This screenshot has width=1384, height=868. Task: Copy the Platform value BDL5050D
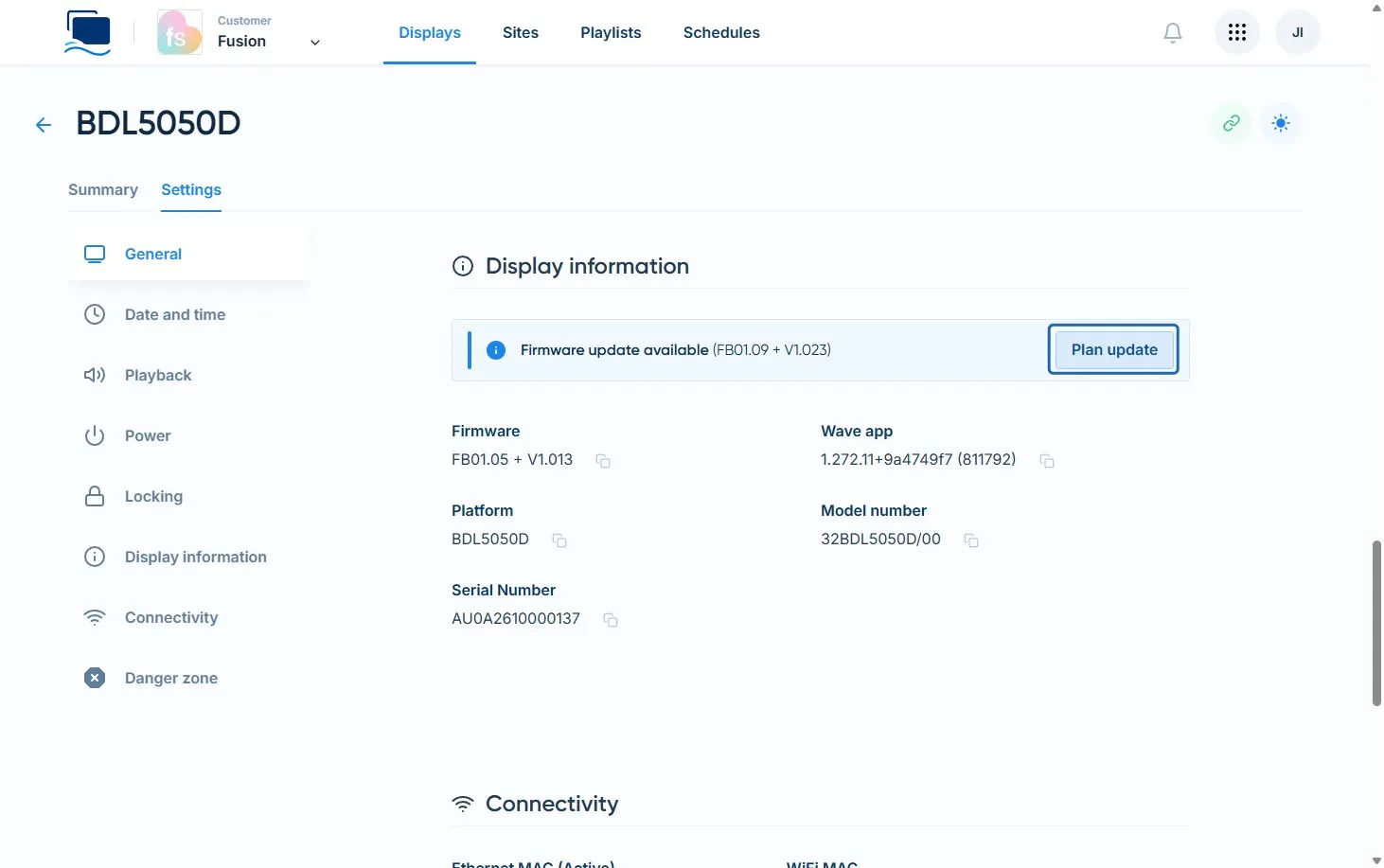coord(559,540)
